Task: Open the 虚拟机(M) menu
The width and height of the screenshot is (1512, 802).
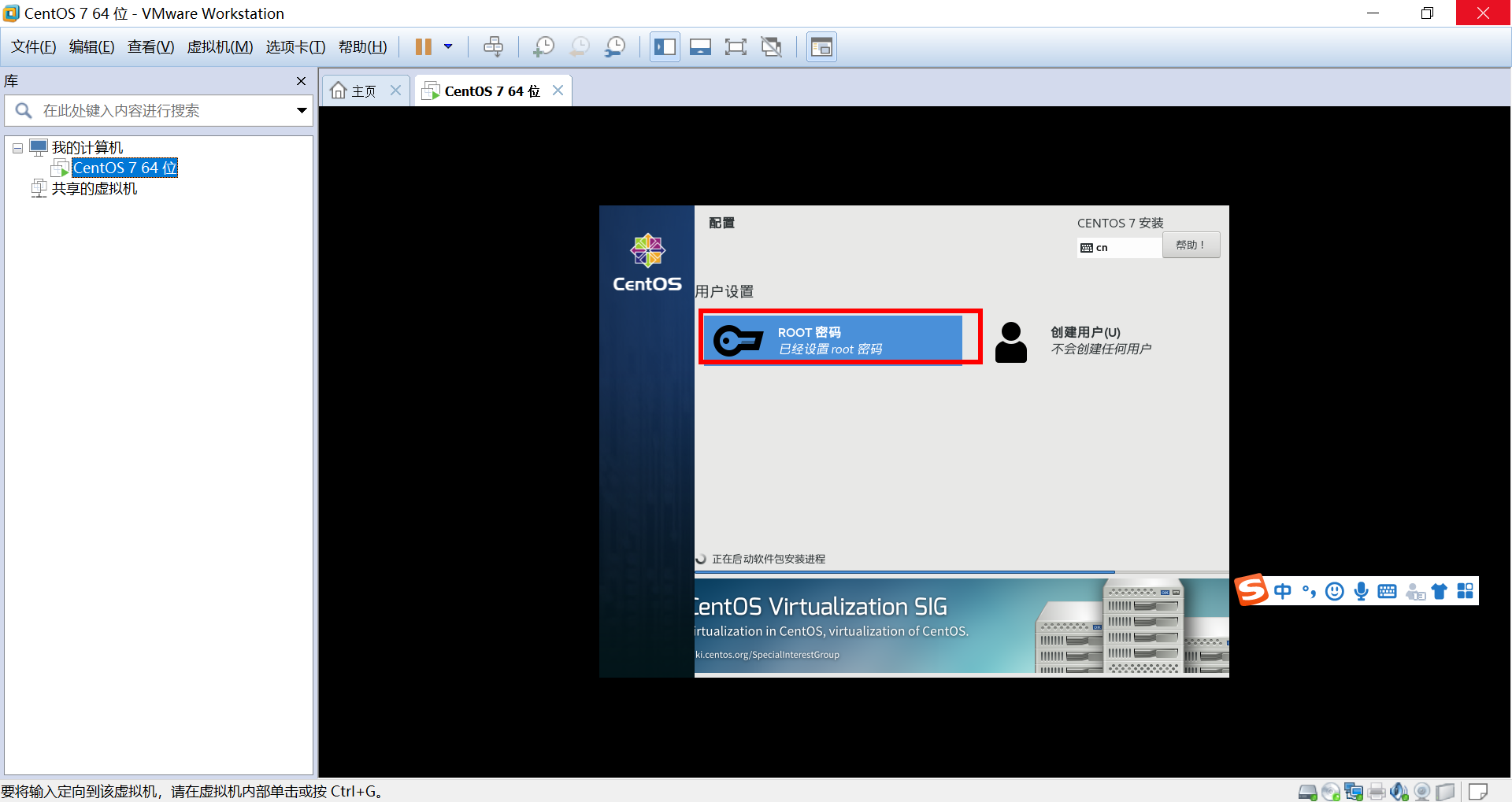Action: [220, 47]
